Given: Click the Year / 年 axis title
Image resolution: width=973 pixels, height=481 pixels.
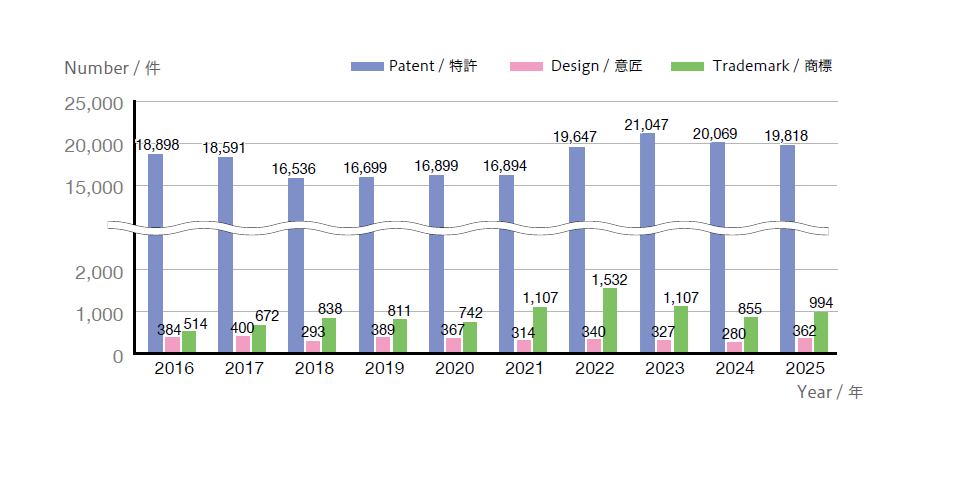Looking at the screenshot, I should point(829,393).
